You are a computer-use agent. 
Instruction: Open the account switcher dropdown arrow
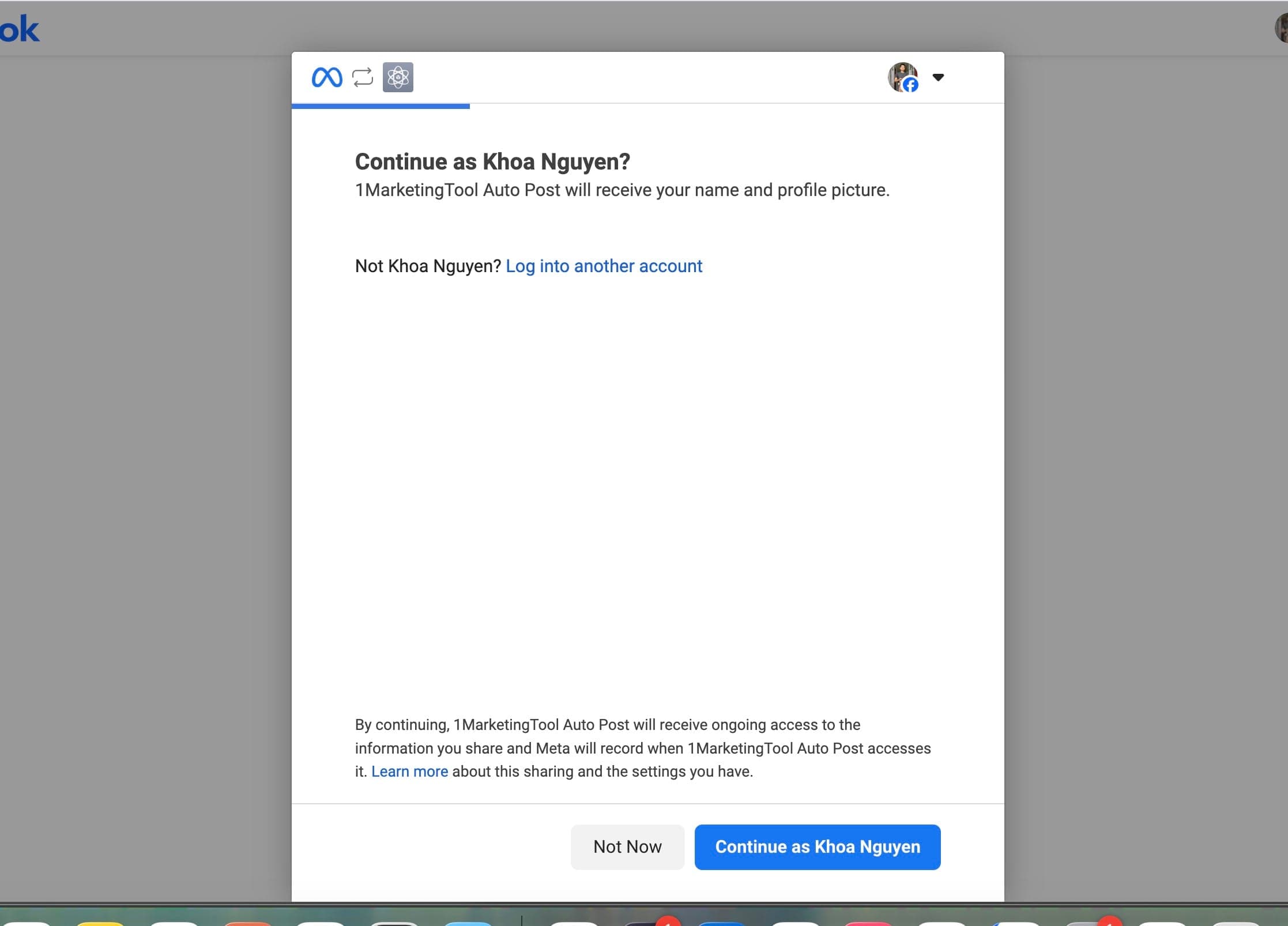(938, 77)
